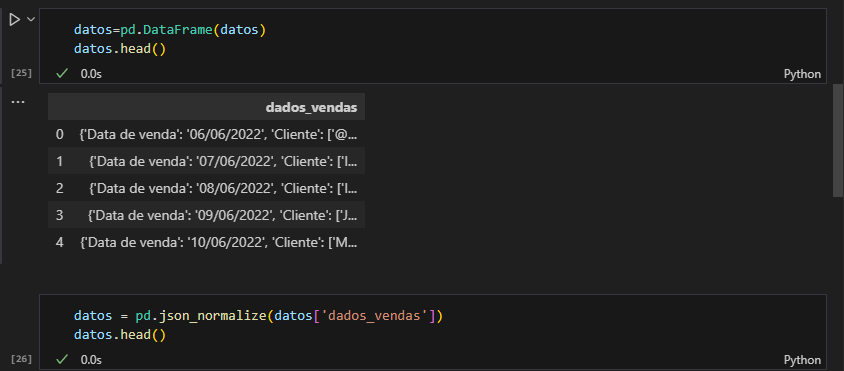Image resolution: width=844 pixels, height=371 pixels.
Task: Change language mode via Python label on cell 25
Action: click(802, 74)
